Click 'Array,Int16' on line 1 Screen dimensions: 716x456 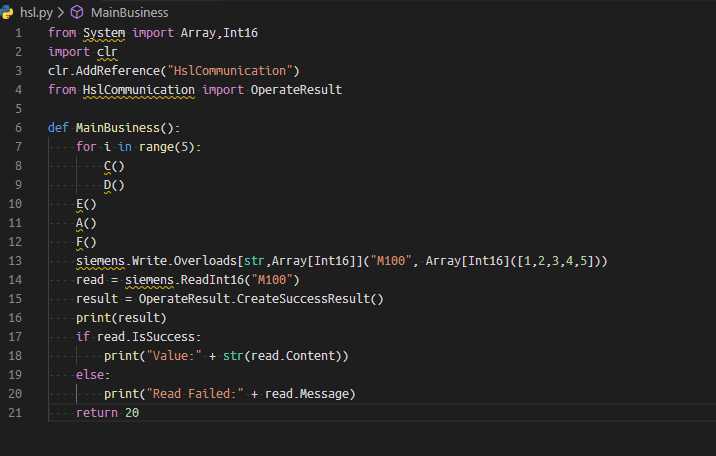[x=219, y=33]
